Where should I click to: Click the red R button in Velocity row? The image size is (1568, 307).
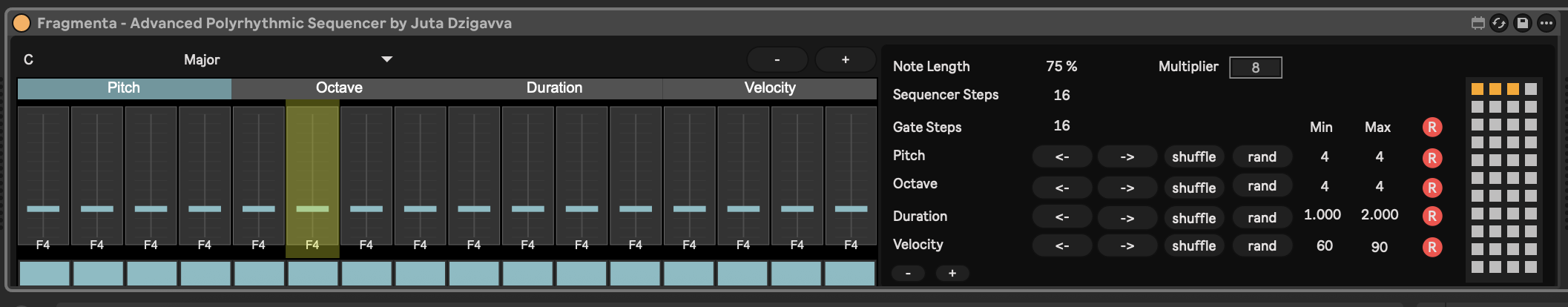tap(1432, 247)
